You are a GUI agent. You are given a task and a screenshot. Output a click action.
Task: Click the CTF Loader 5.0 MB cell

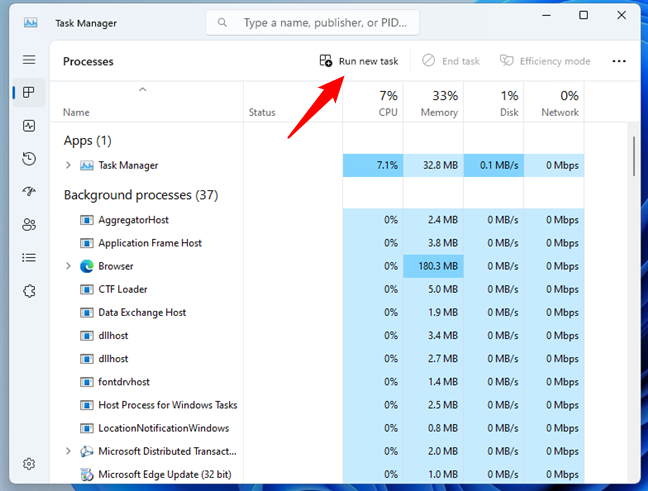pos(433,289)
